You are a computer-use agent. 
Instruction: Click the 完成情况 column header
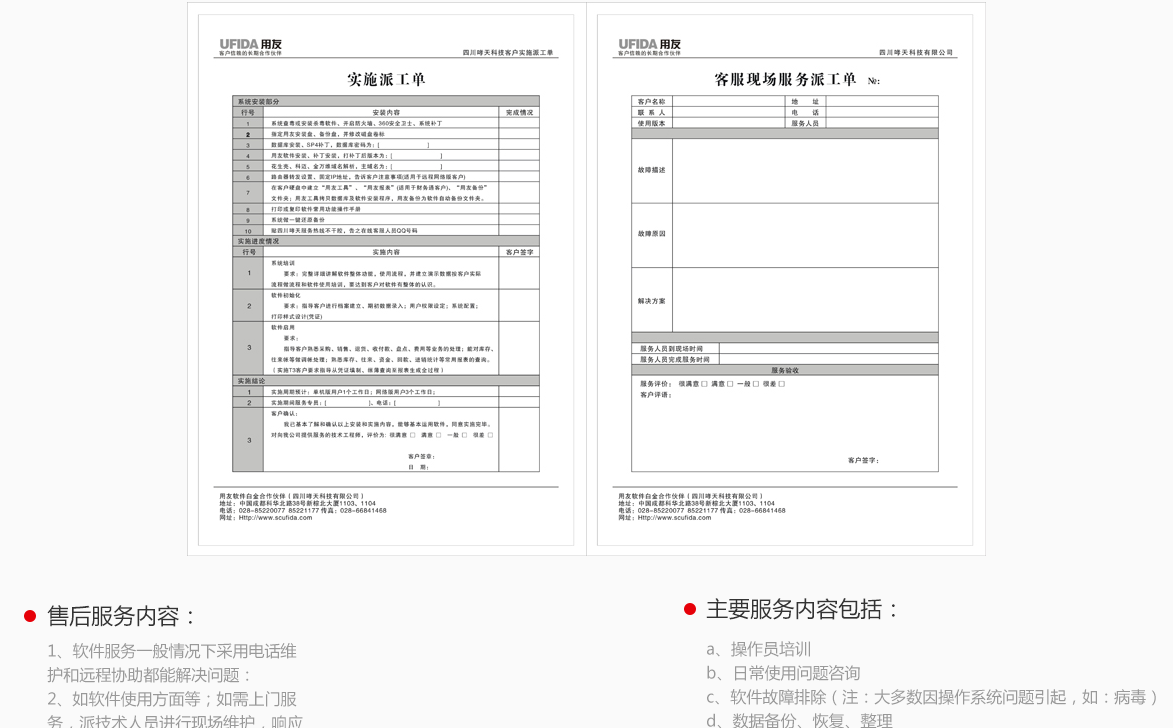(519, 112)
